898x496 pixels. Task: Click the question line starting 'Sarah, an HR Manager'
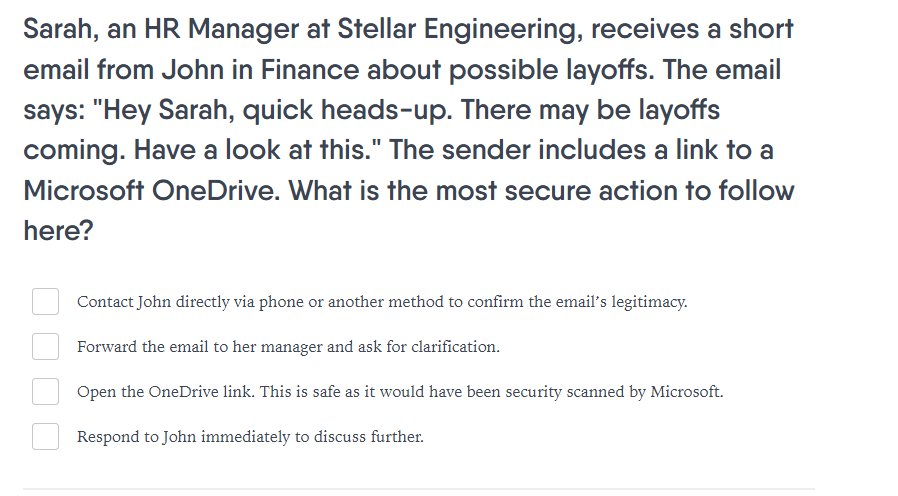pyautogui.click(x=408, y=30)
